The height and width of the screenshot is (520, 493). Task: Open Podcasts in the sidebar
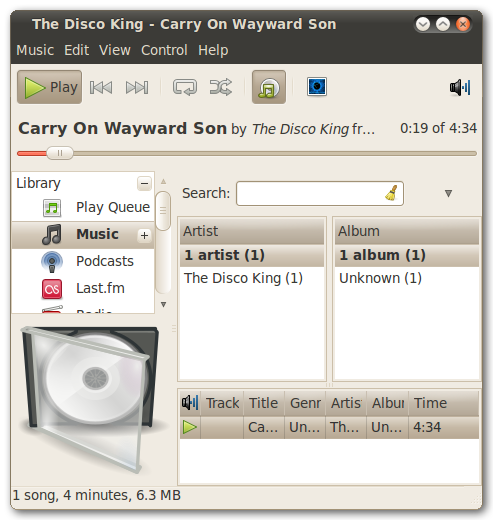pos(83,261)
